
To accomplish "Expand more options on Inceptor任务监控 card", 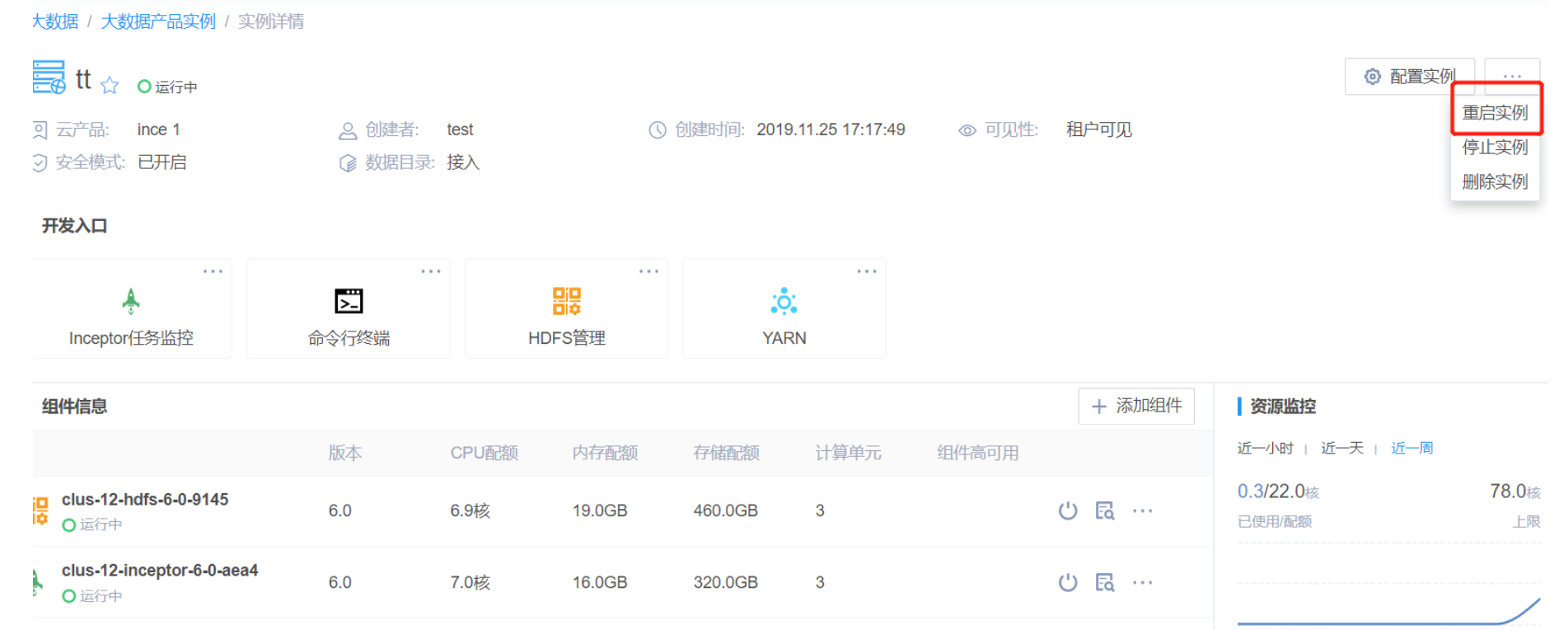I will point(213,271).
